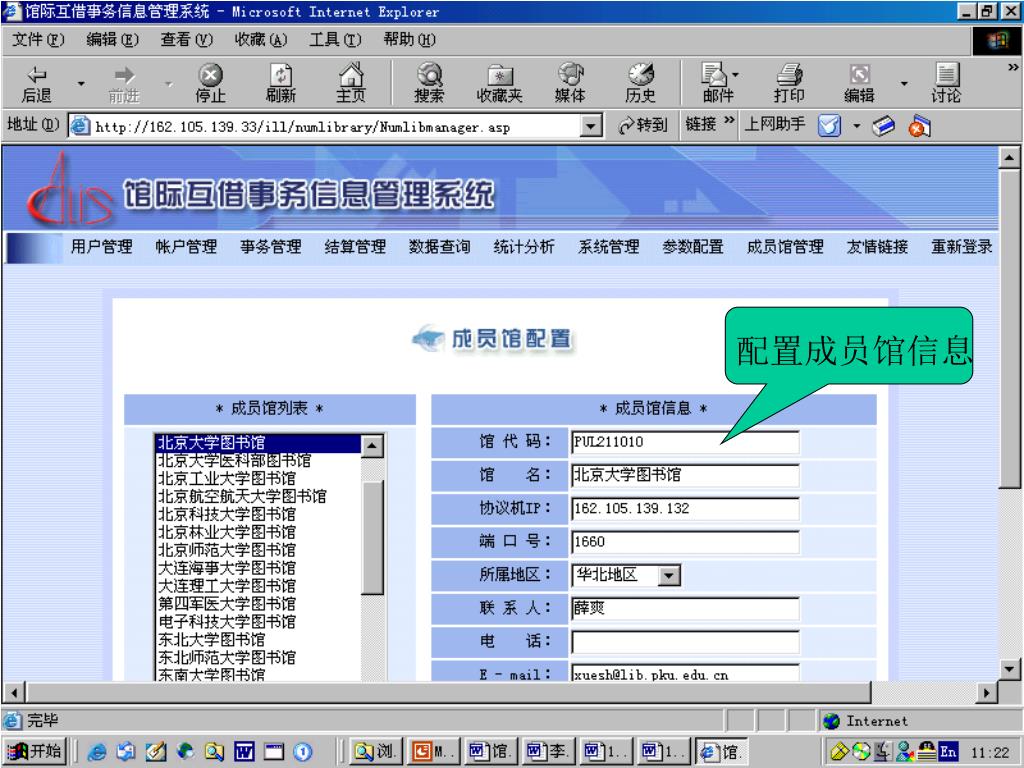The image size is (1024, 768).
Task: Click the Forward (前进) toolbar icon
Action: pos(124,84)
